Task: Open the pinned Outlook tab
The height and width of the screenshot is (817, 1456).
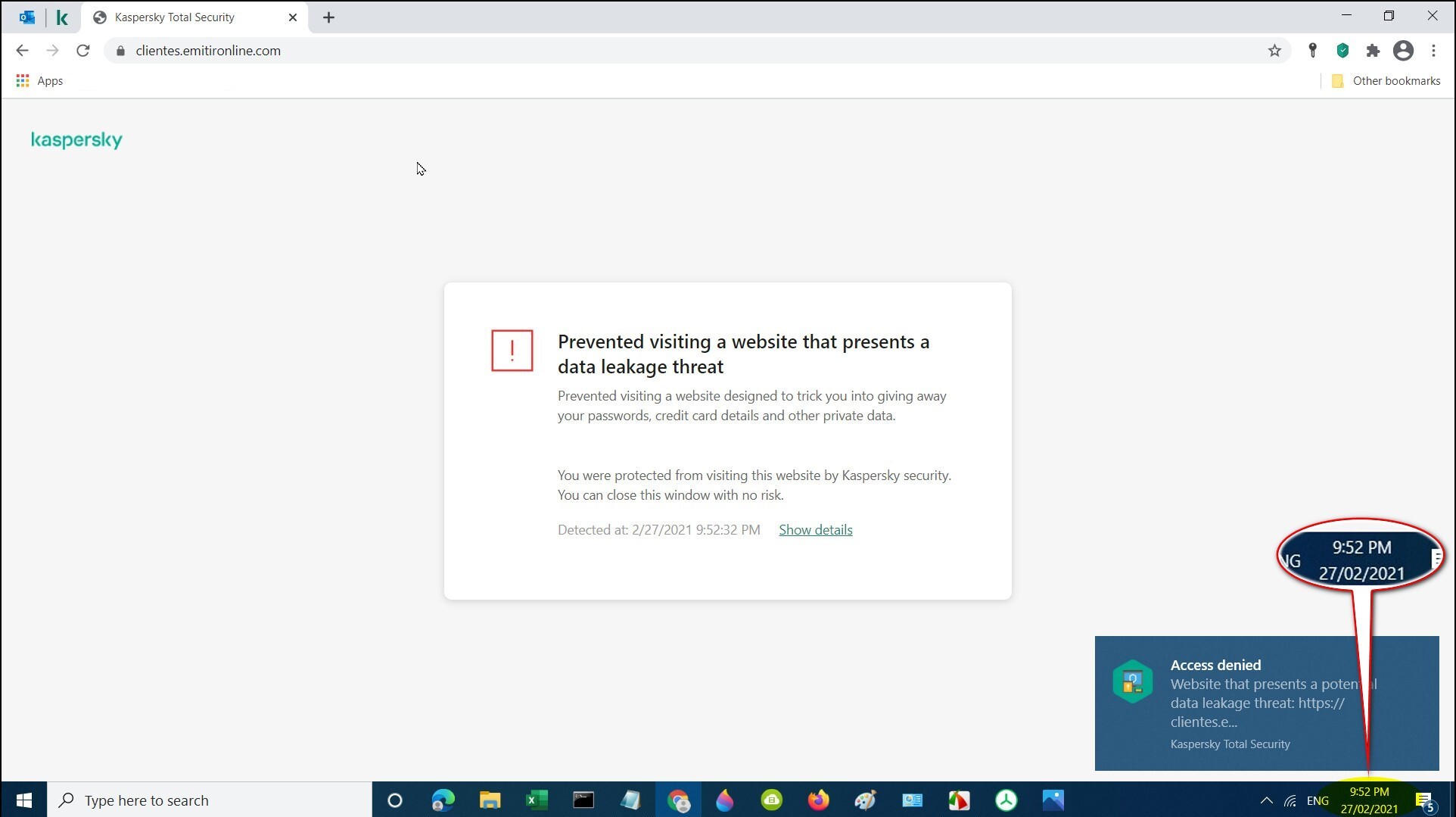Action: tap(27, 17)
